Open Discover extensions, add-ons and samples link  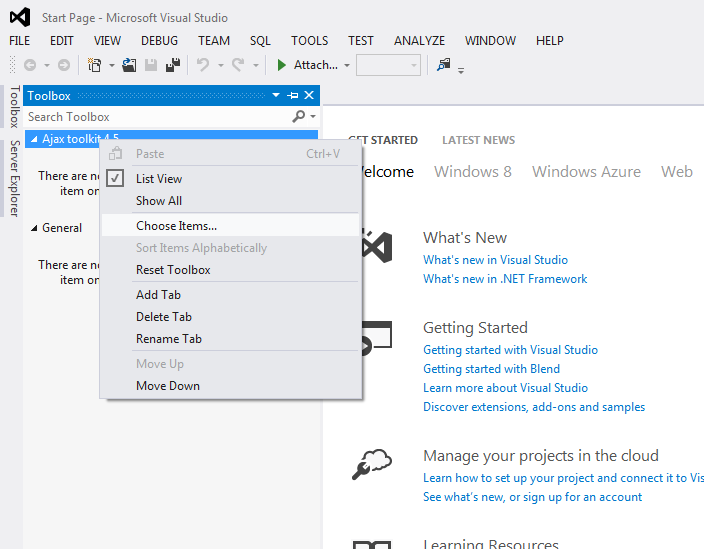[x=534, y=407]
